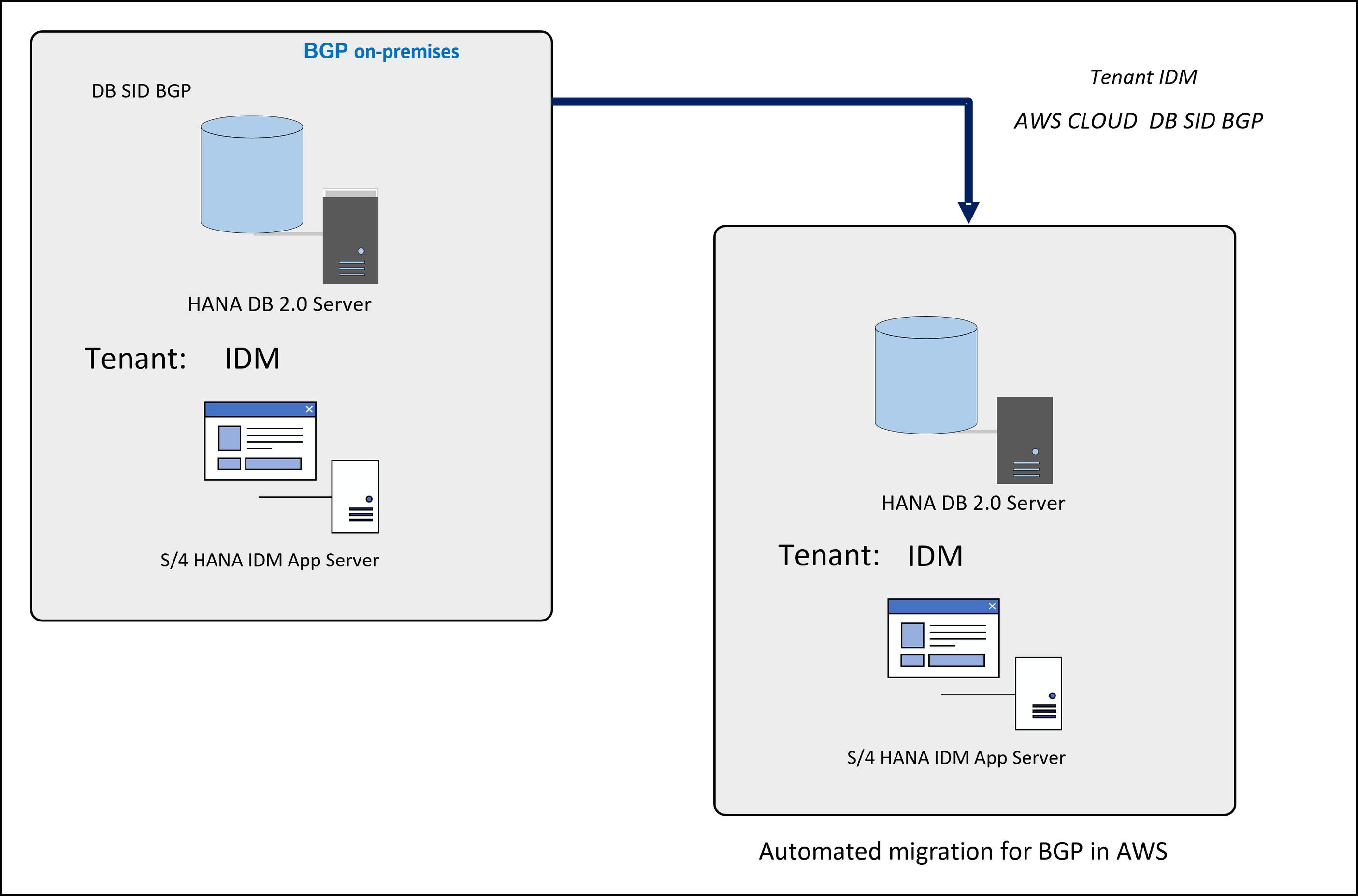The image size is (1358, 896).
Task: Select the on-premises 'Tenant: IDM' text
Action: [182, 358]
